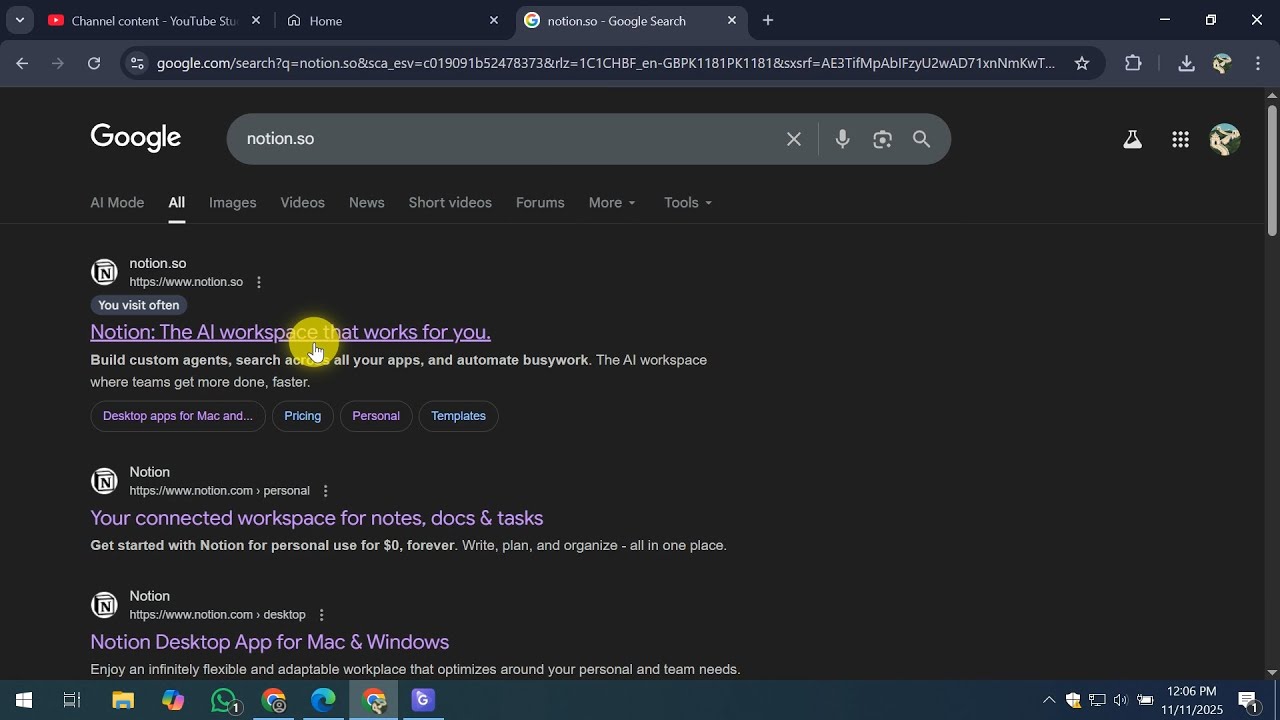Click the Google logo
The width and height of the screenshot is (1280, 720).
click(x=136, y=138)
